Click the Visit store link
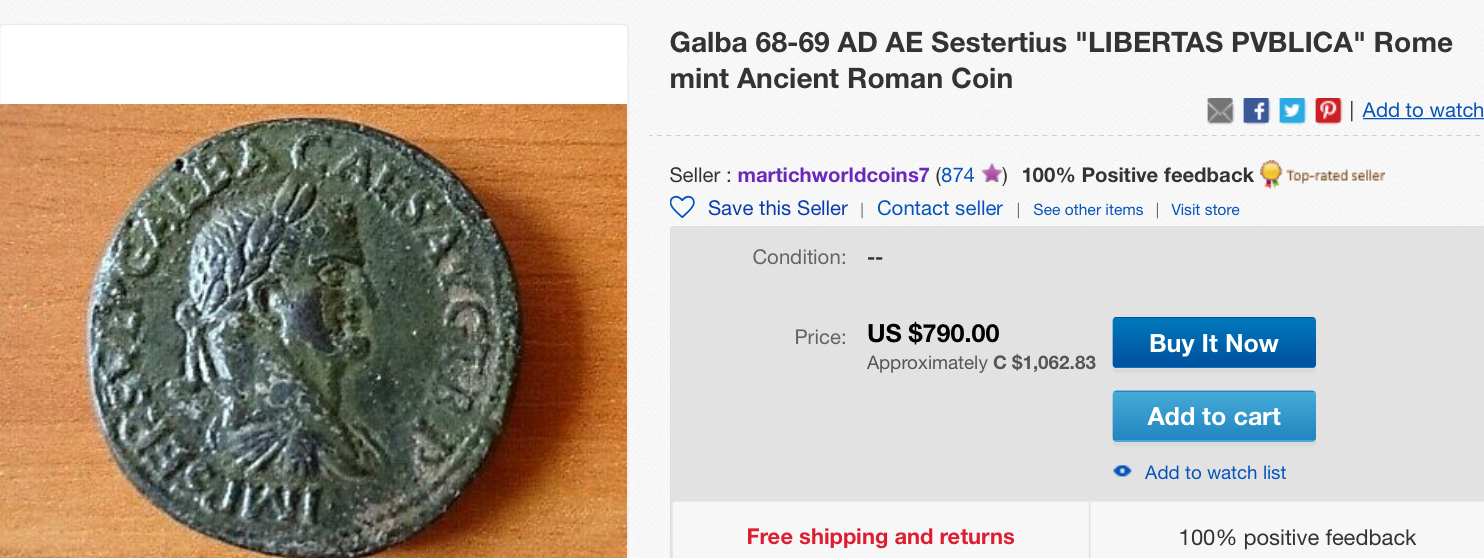1484x558 pixels. [x=1205, y=209]
